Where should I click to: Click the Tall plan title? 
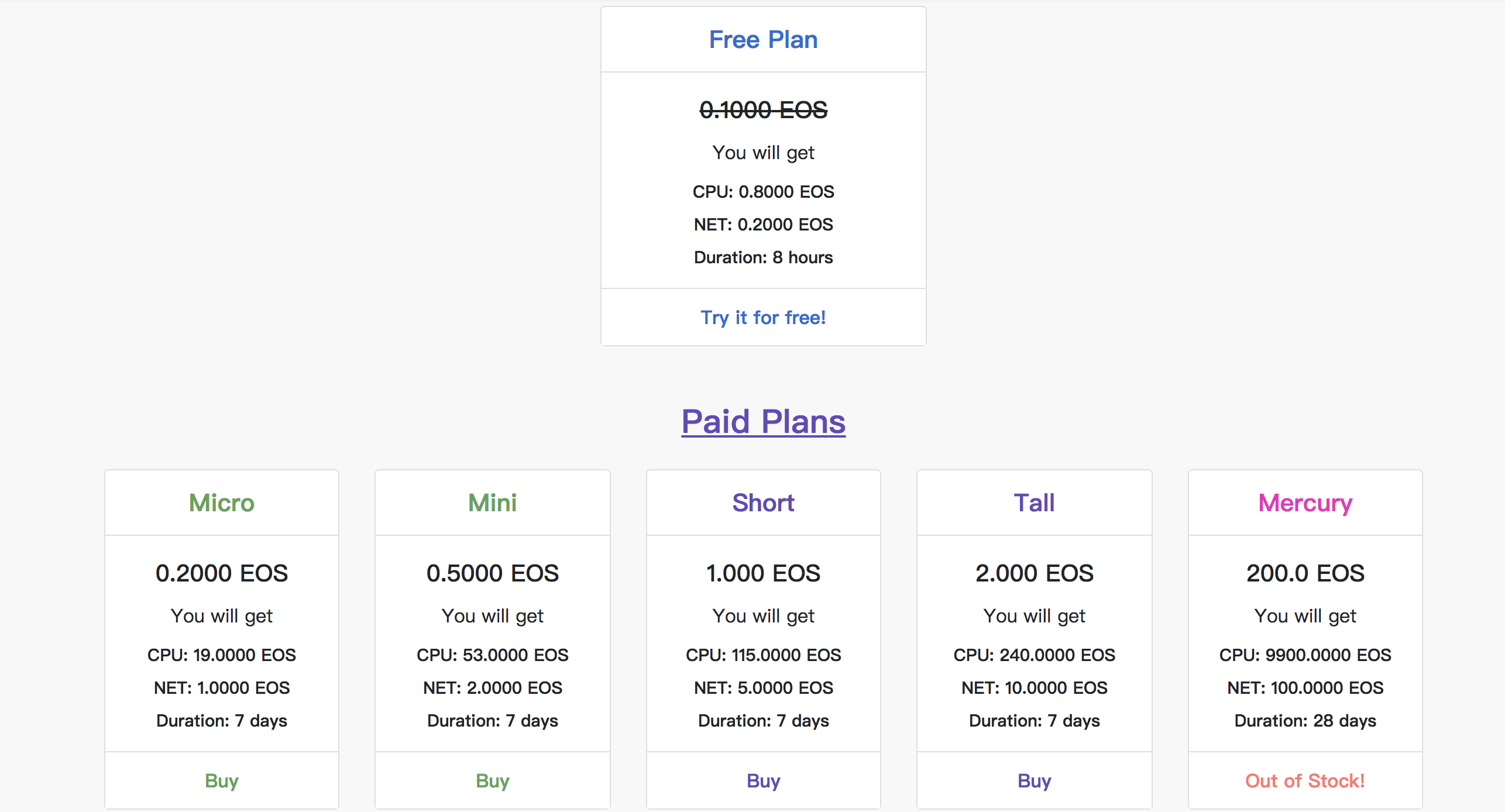click(1034, 503)
